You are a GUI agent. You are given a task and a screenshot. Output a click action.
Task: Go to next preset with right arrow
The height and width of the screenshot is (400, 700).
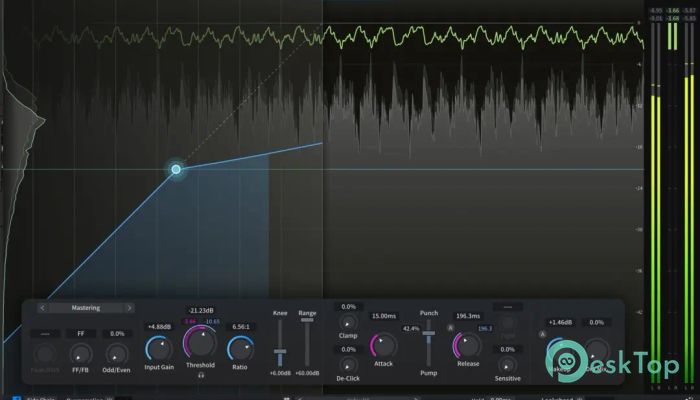(128, 308)
